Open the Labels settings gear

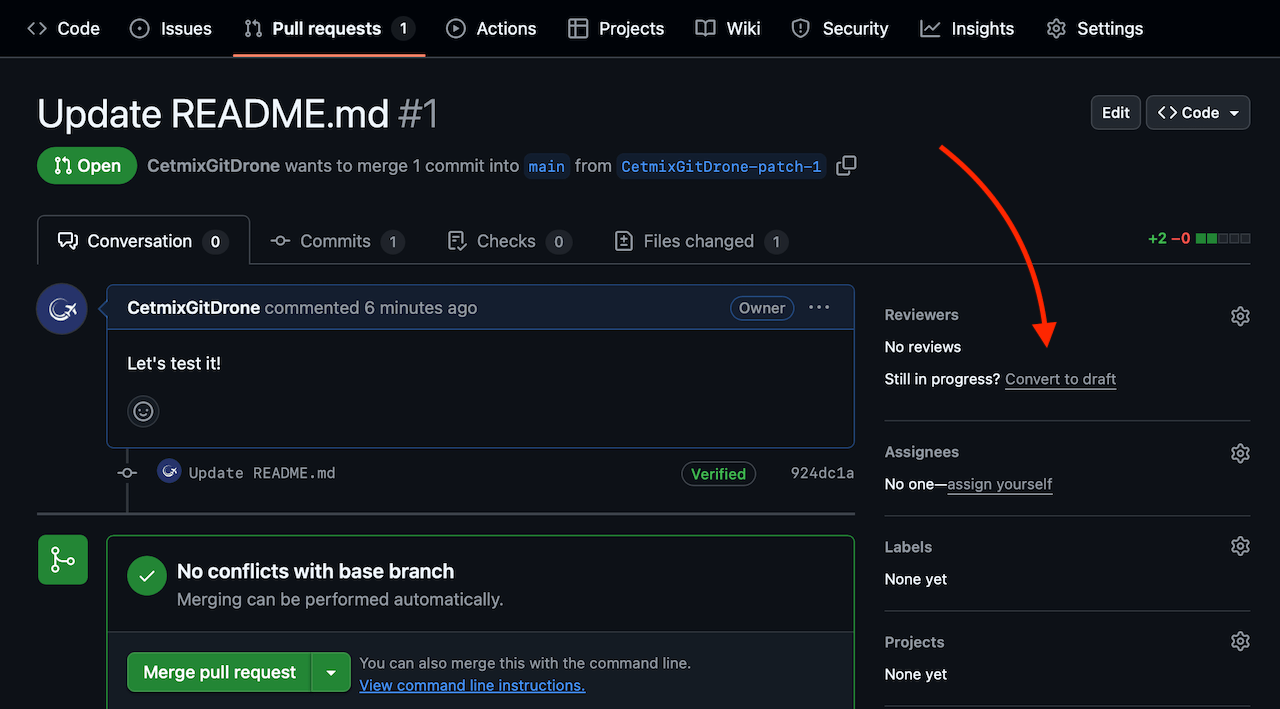pos(1240,546)
